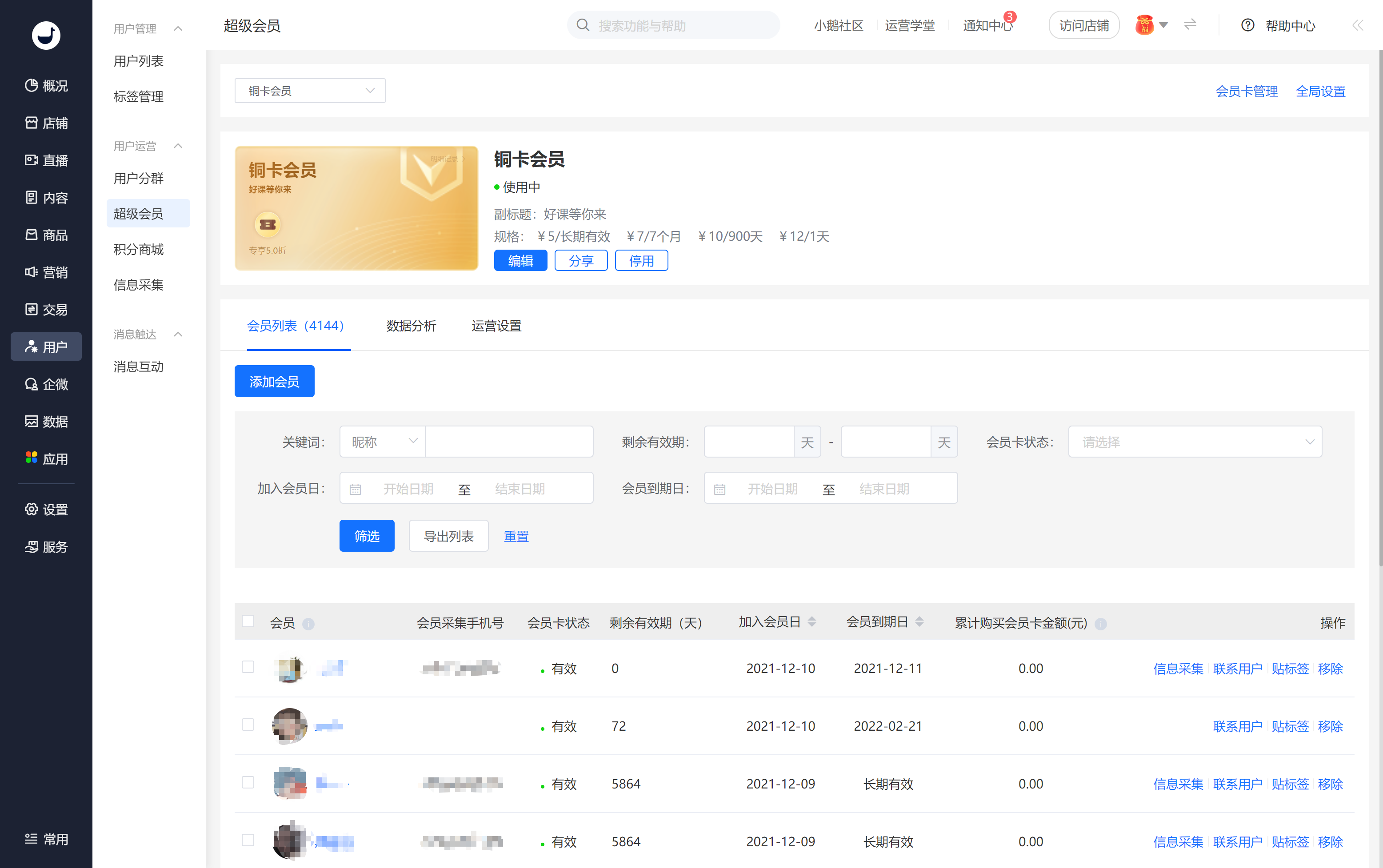Click the account switch arrows icon
Image resolution: width=1383 pixels, height=868 pixels.
[1190, 25]
